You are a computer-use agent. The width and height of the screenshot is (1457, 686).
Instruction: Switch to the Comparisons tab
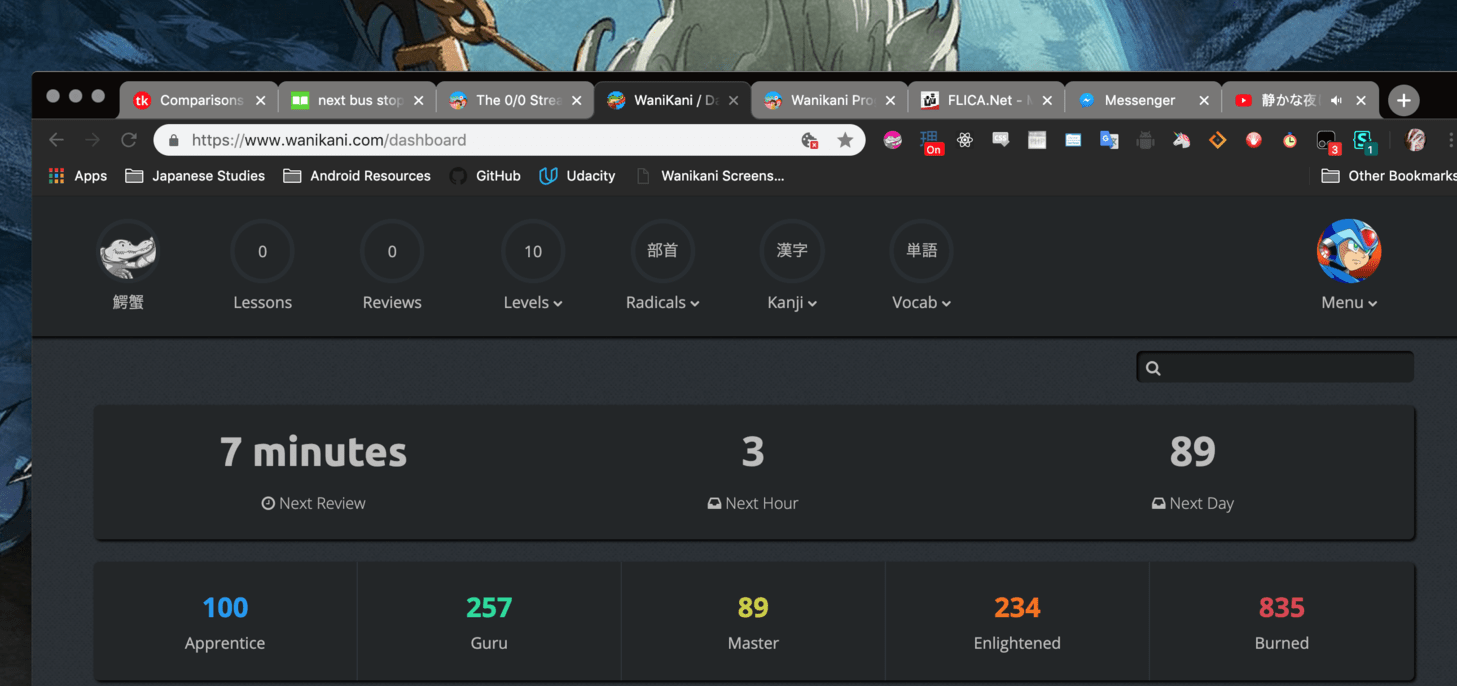point(199,100)
